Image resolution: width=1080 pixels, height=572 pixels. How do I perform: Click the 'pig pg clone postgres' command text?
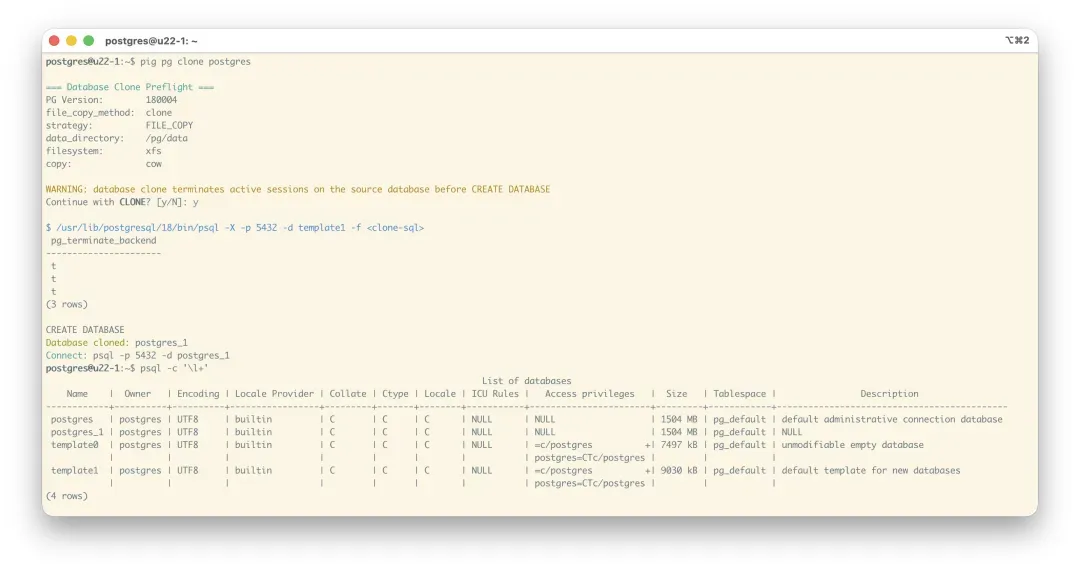(x=196, y=62)
